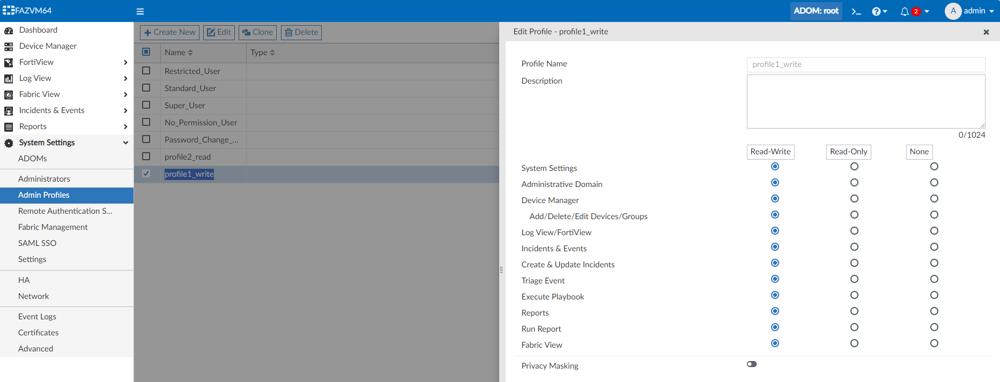This screenshot has height=382, width=1000.
Task: Select the Standard_User row name
Action: coord(190,88)
